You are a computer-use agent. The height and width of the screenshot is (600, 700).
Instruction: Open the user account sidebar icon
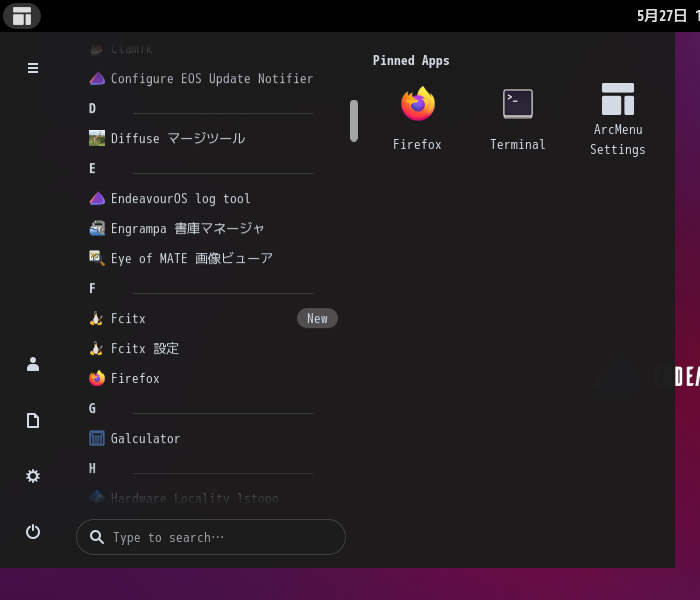(x=33, y=364)
